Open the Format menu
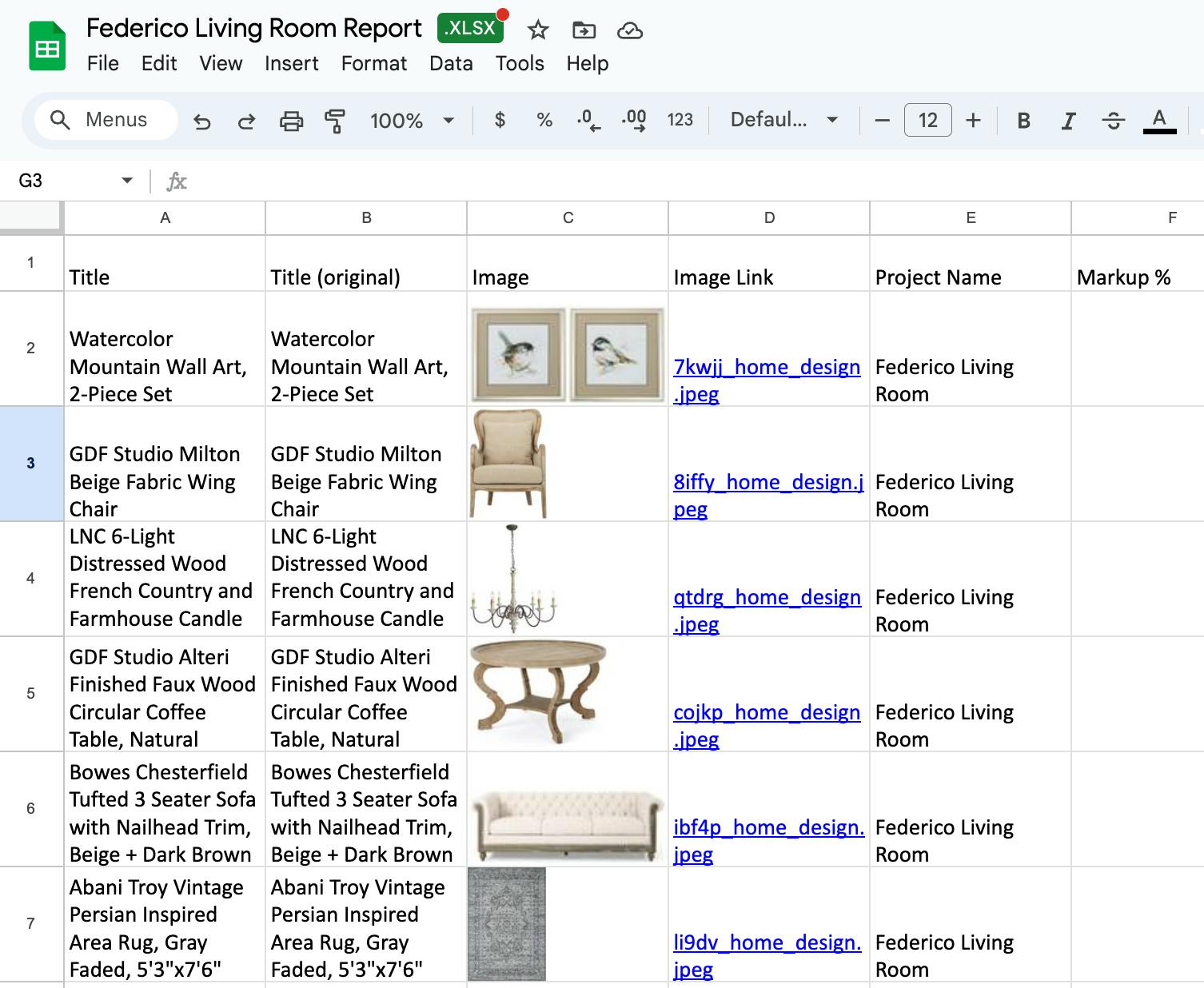Screen dimensions: 1204x988 coord(374,63)
